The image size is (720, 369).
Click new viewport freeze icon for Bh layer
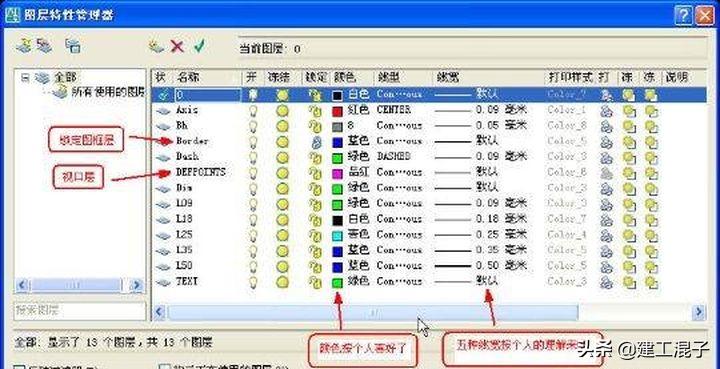click(651, 126)
